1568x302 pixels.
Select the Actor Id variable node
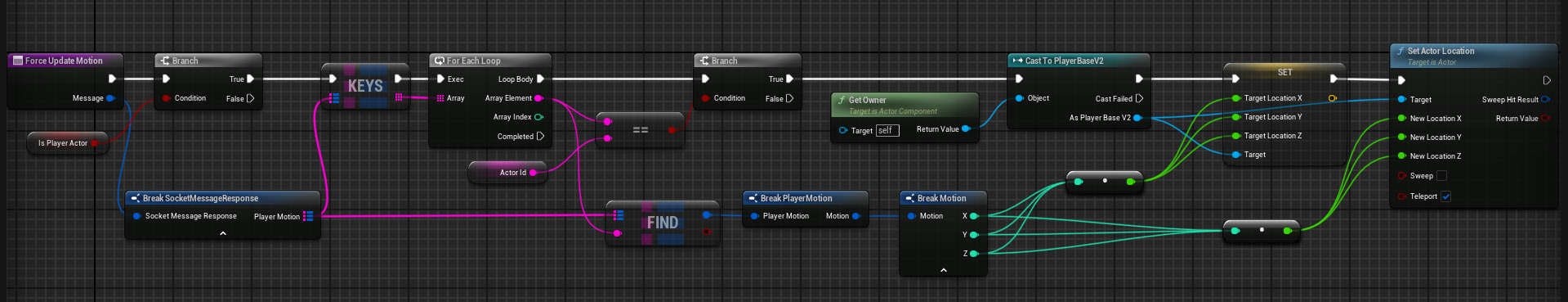point(507,173)
